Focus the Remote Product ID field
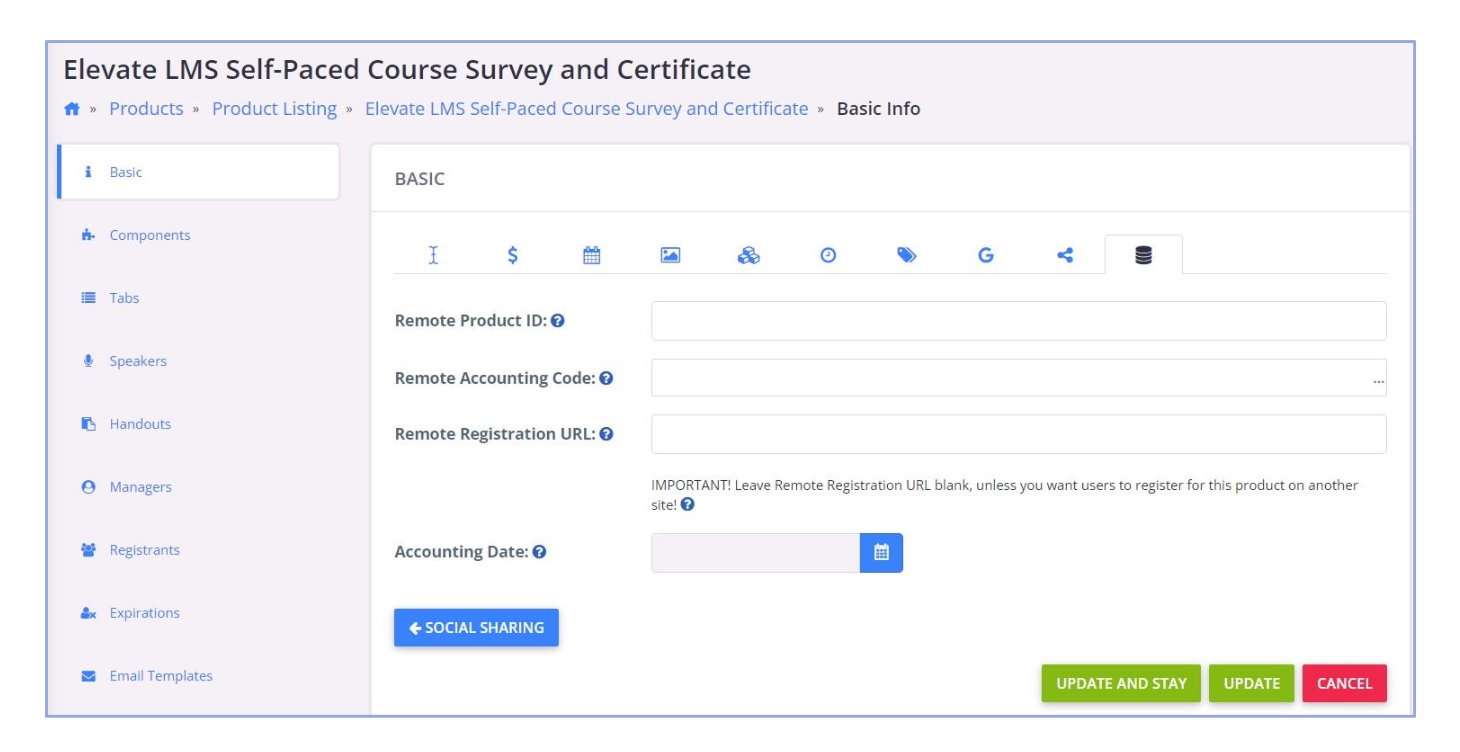The image size is (1460, 752). click(x=1019, y=321)
